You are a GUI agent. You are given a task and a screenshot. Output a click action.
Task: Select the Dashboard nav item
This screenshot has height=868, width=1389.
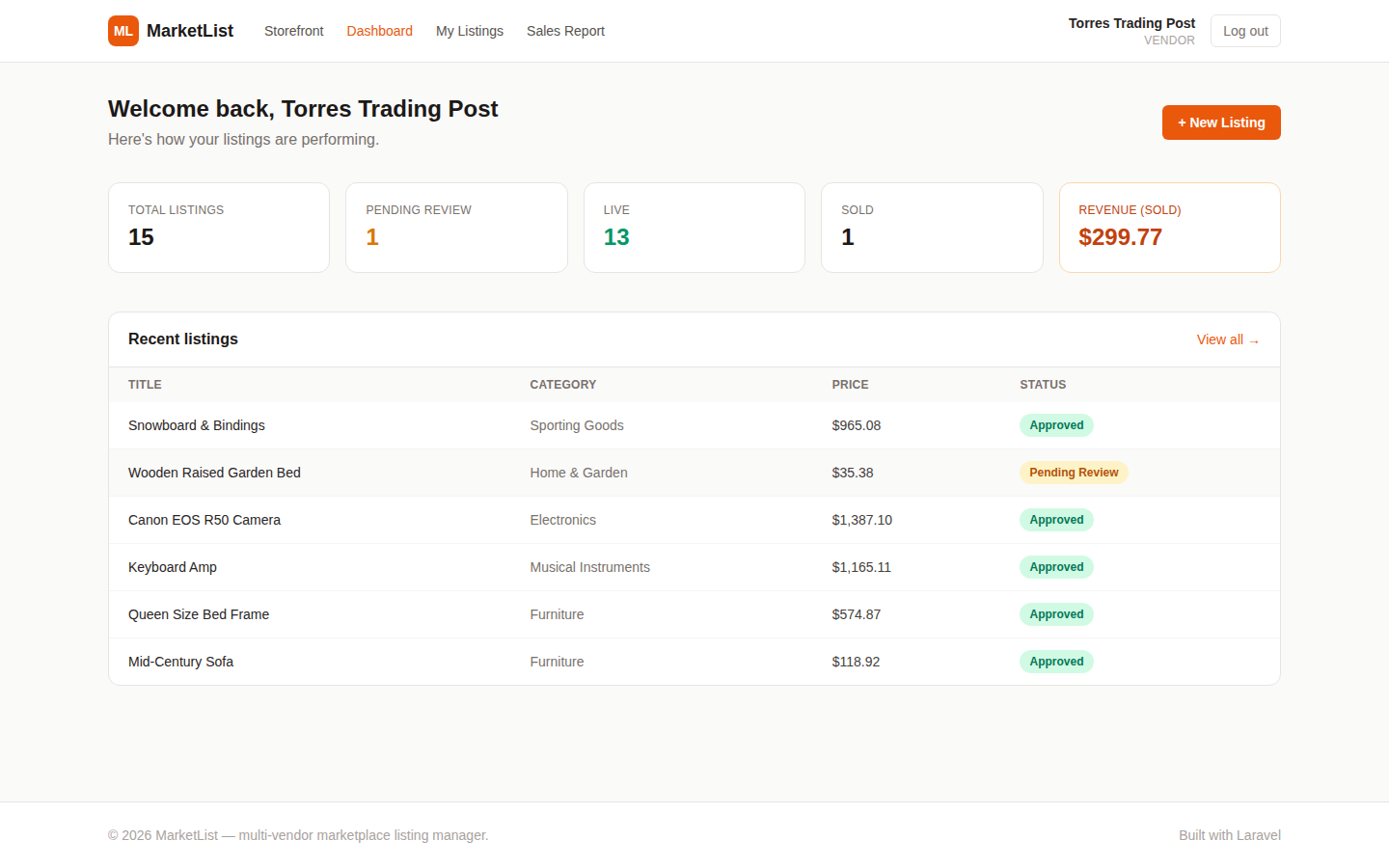pyautogui.click(x=380, y=31)
